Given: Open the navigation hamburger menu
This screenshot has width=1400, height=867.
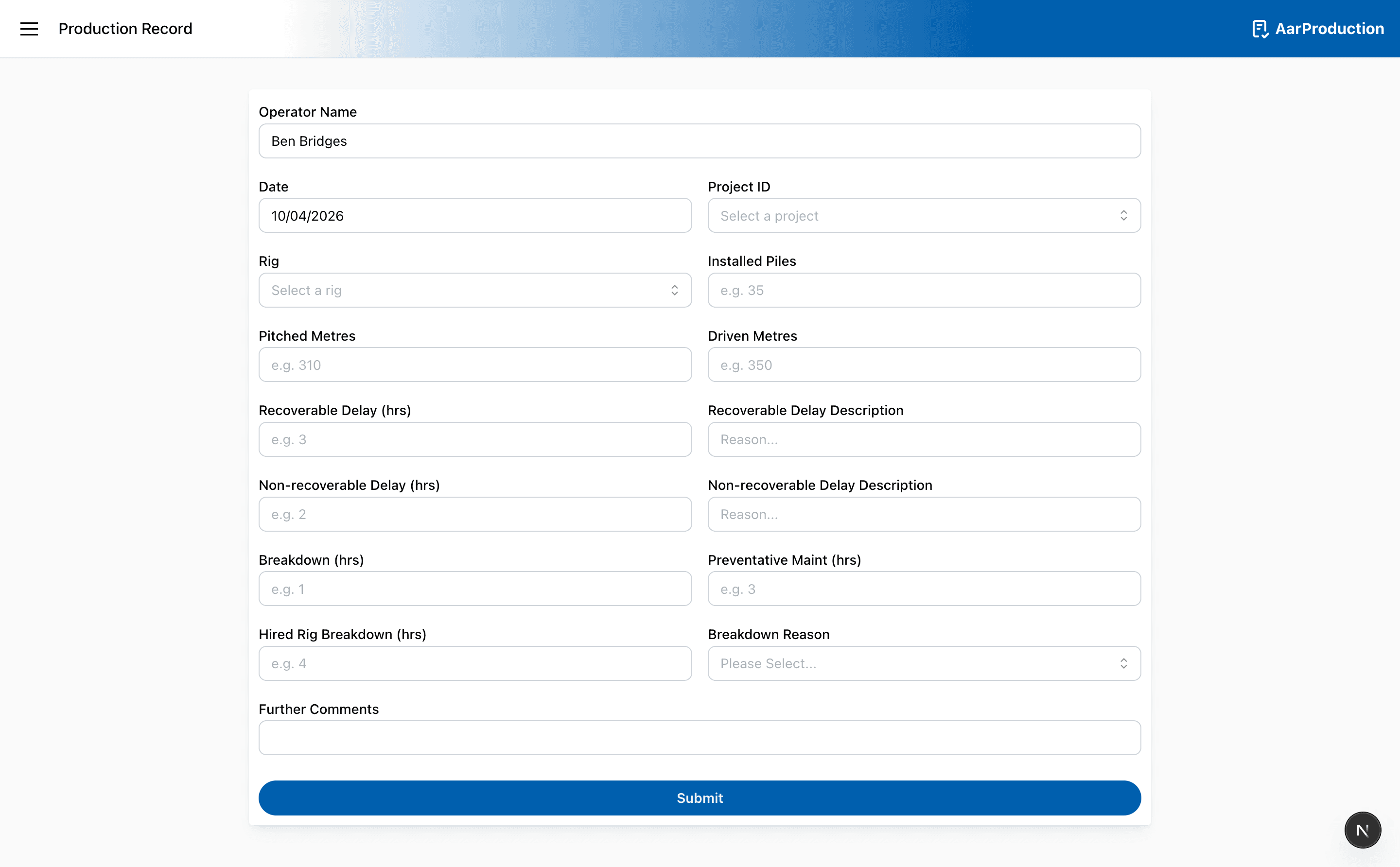Looking at the screenshot, I should click(x=29, y=29).
